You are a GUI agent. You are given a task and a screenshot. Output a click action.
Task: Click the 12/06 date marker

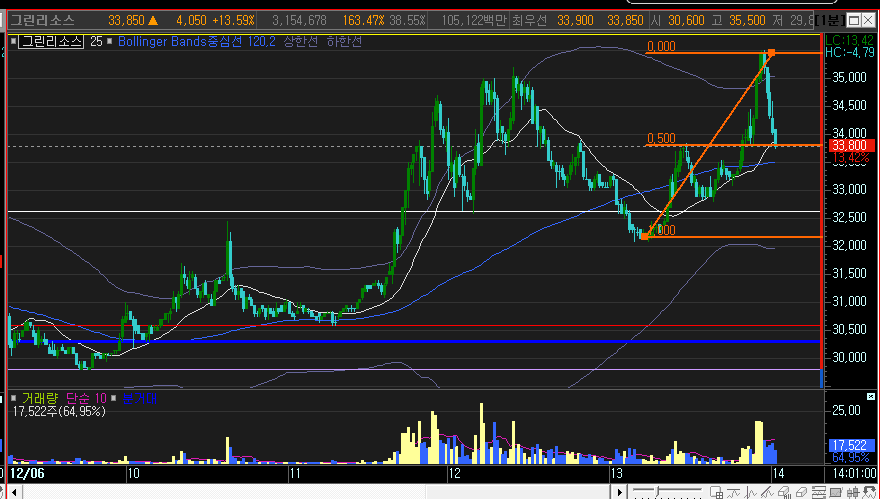(x=28, y=474)
